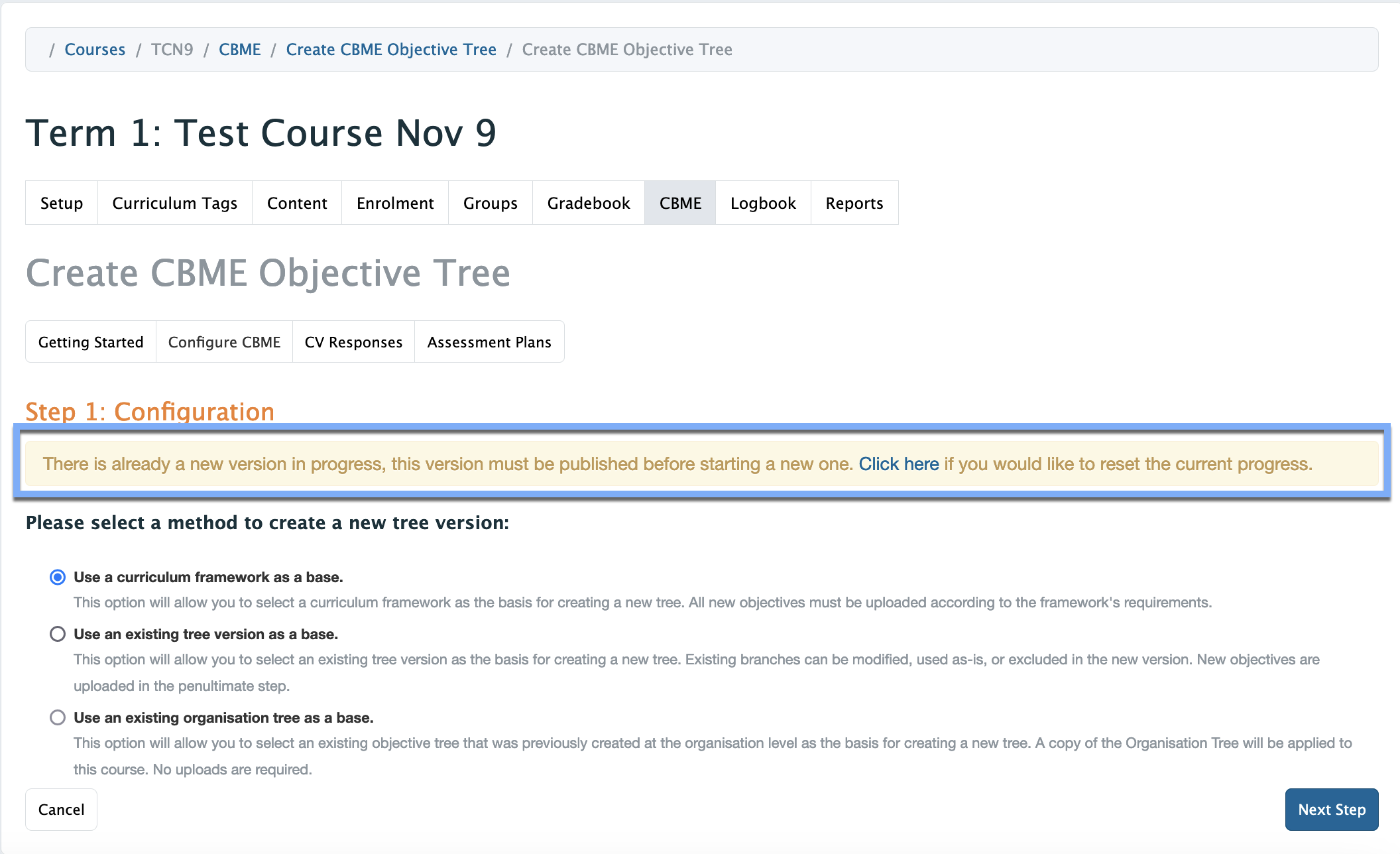Navigate to Courses in the breadcrumb
This screenshot has height=854, width=1400.
click(95, 50)
